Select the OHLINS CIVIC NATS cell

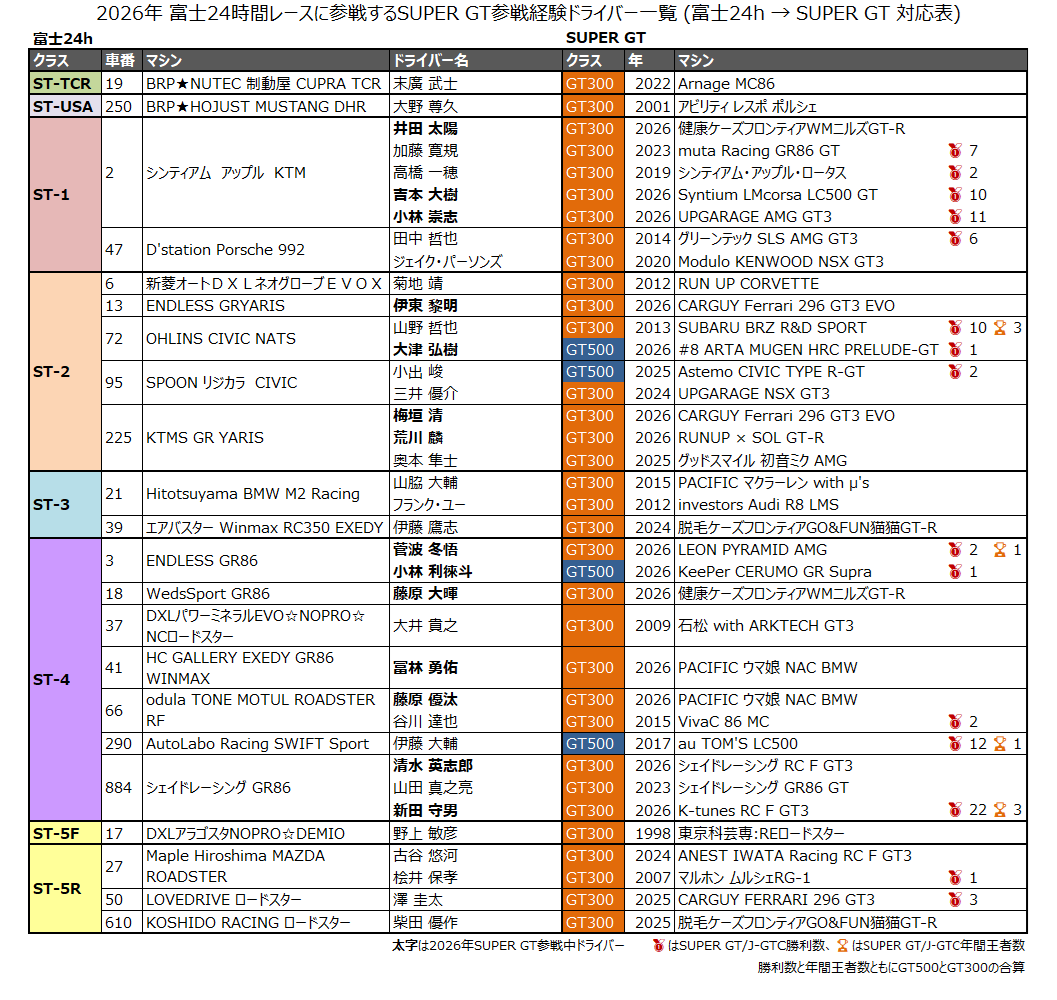pos(266,339)
